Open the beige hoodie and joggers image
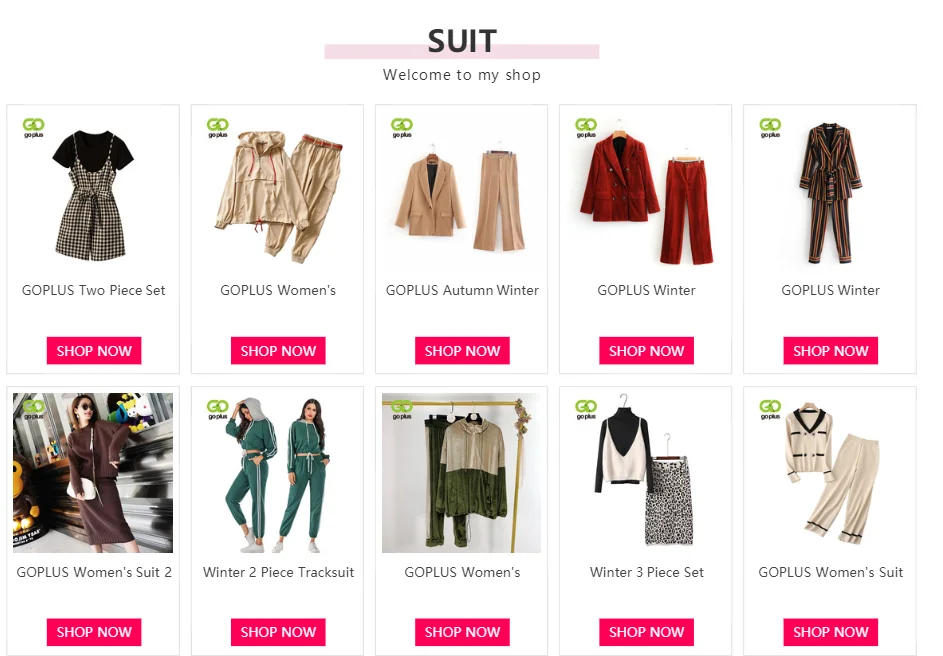943x656 pixels. tap(278, 191)
